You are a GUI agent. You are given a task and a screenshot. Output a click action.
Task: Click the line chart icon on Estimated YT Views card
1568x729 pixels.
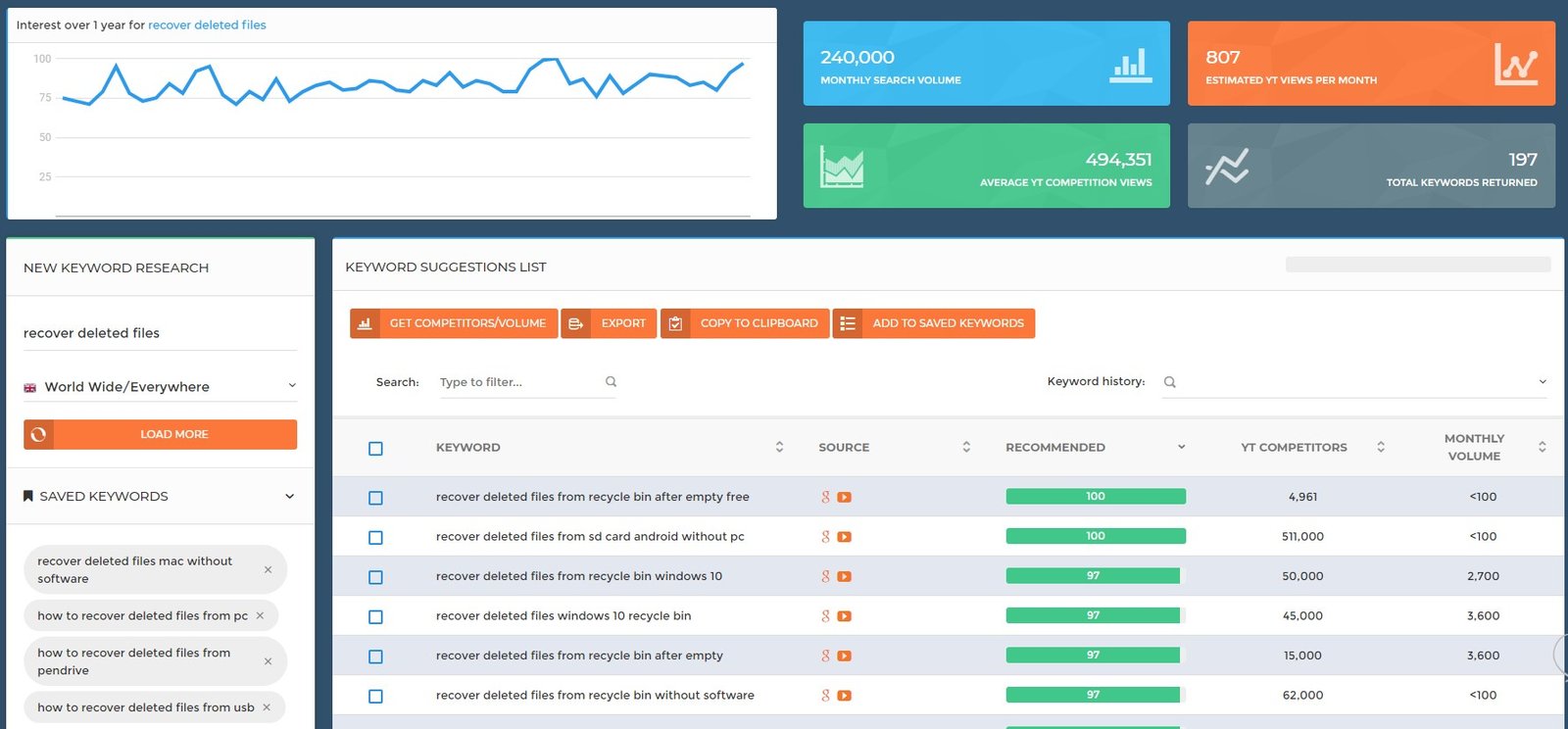click(1515, 65)
